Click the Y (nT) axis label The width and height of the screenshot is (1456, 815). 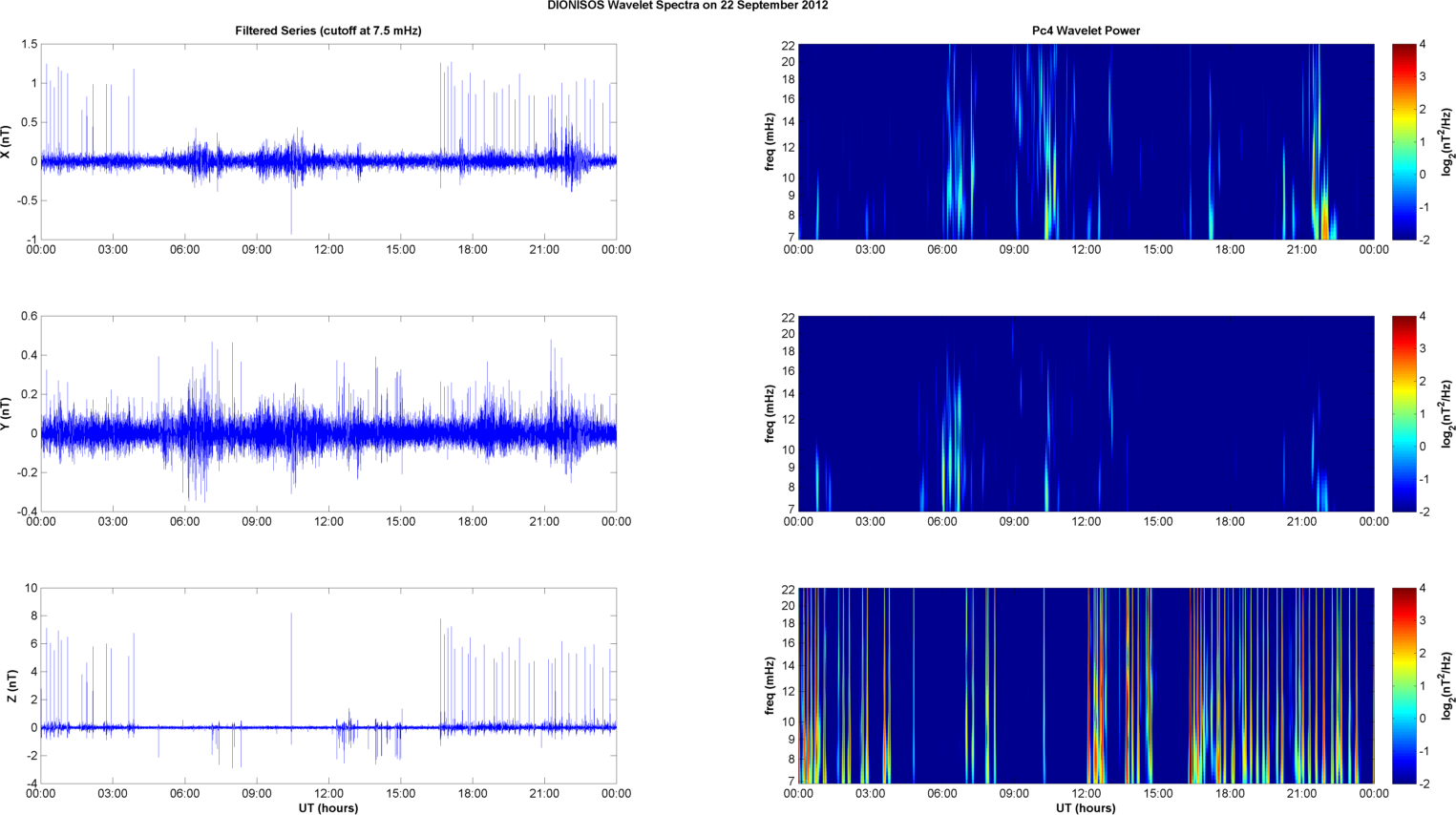pyautogui.click(x=7, y=414)
